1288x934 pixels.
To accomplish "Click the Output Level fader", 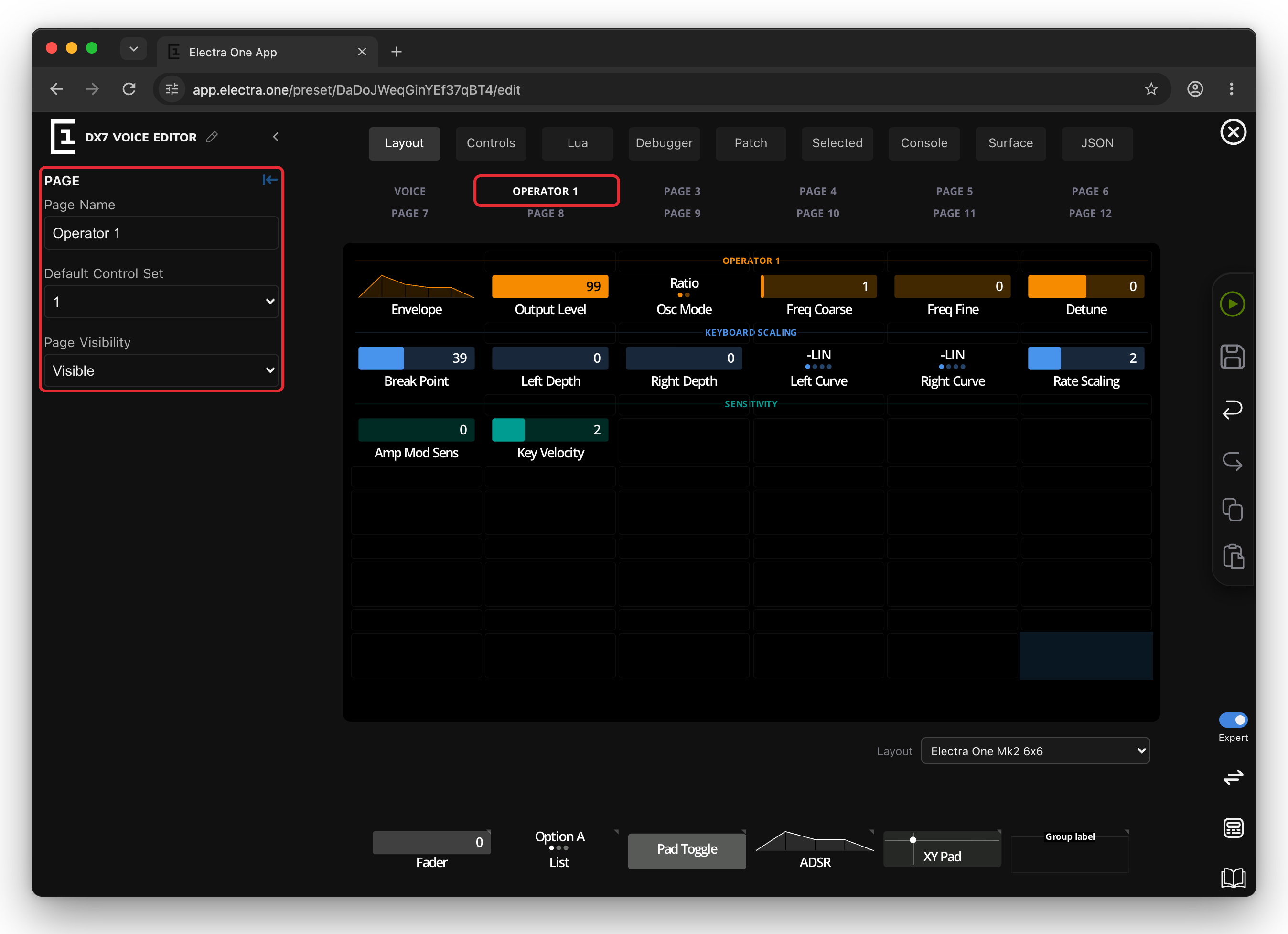I will pos(550,287).
